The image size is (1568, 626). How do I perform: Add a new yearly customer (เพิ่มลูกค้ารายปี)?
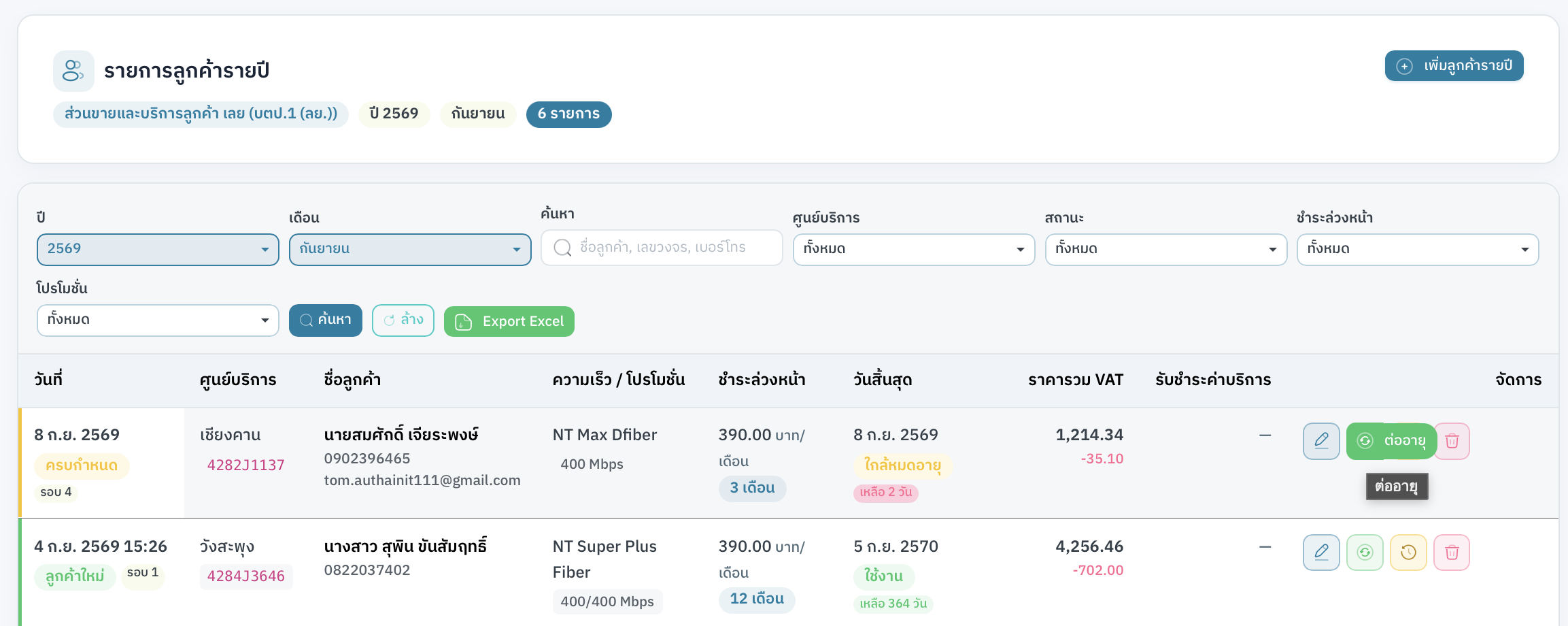[x=1454, y=66]
